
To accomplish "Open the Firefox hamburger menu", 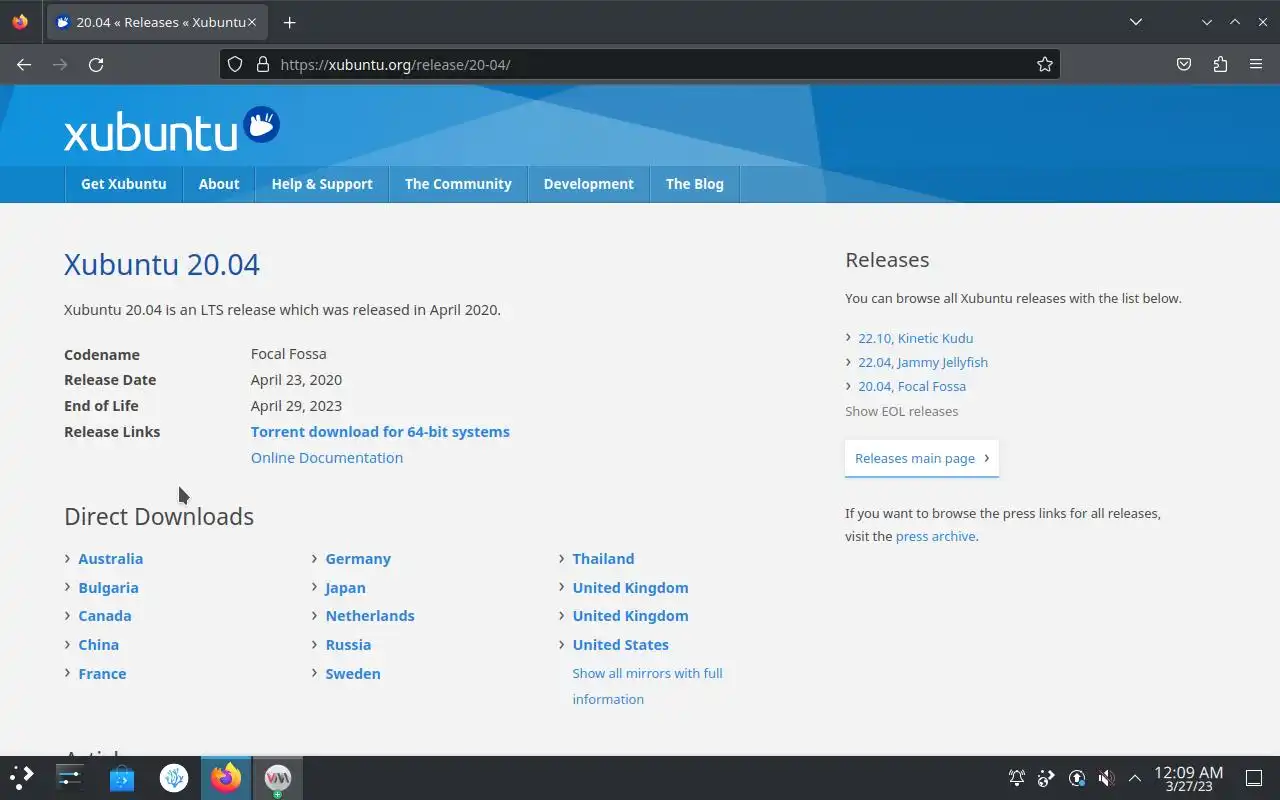I will coord(1256,64).
